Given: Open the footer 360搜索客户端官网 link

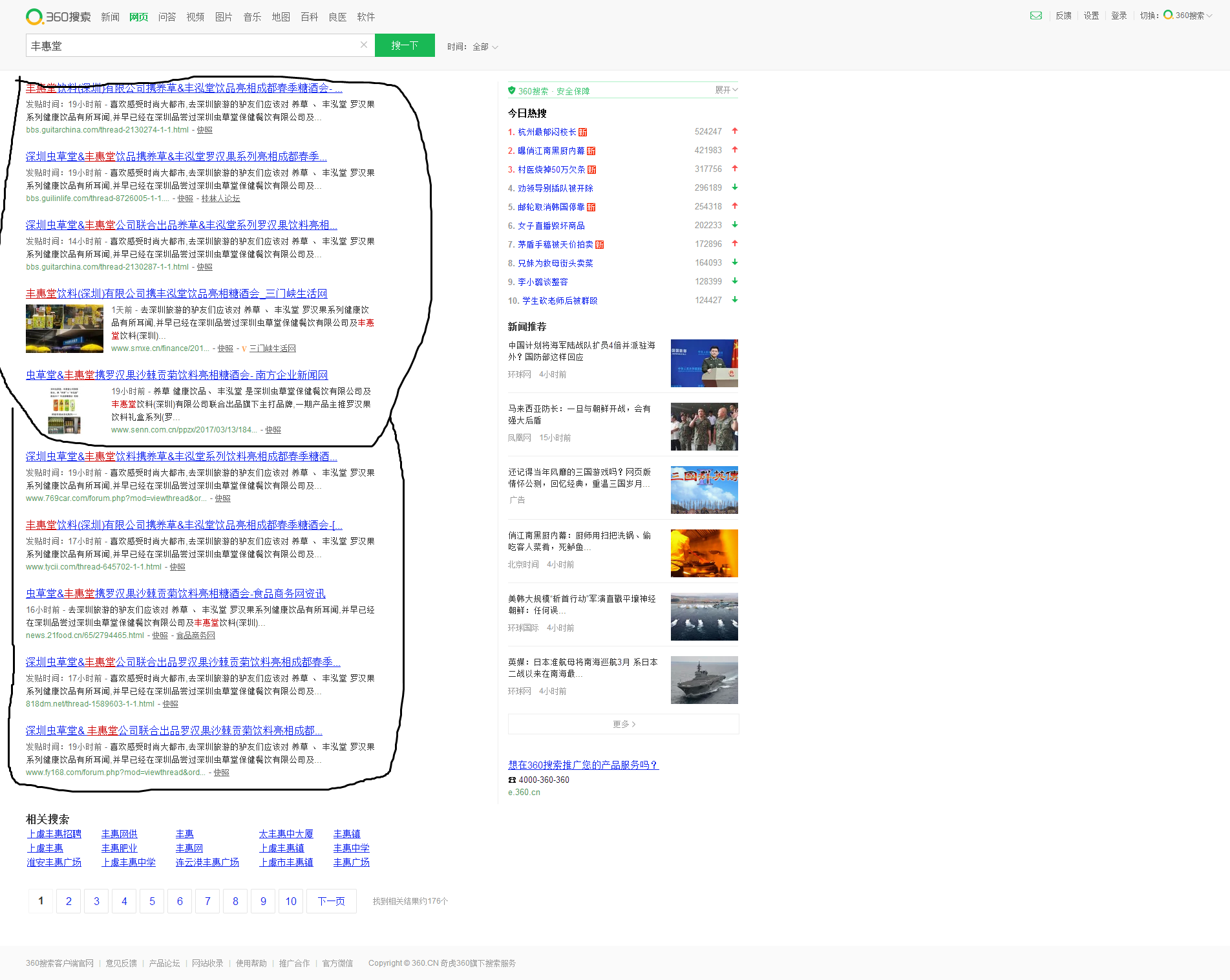Looking at the screenshot, I should tap(59, 963).
